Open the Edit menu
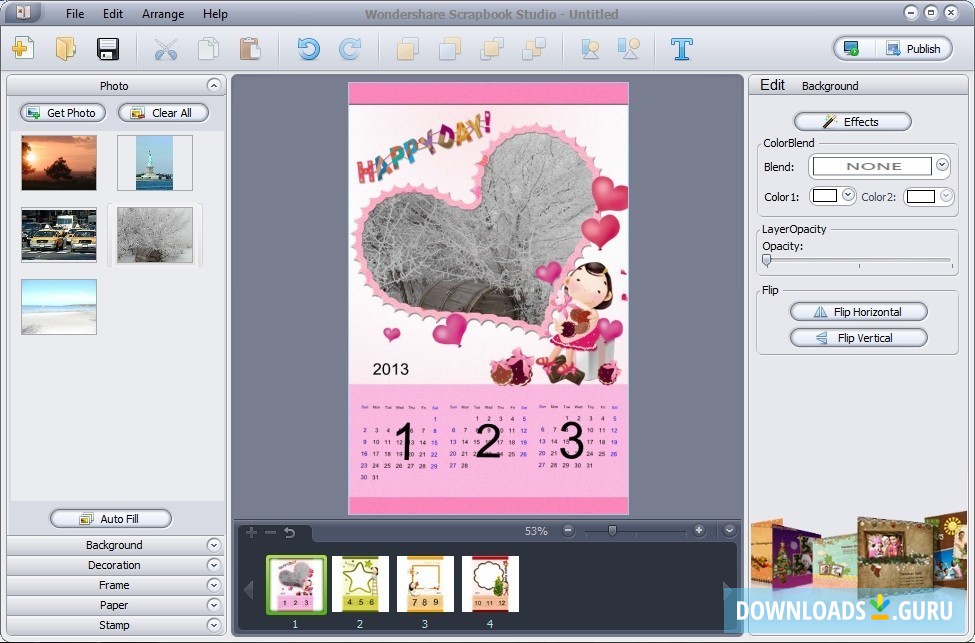The width and height of the screenshot is (975, 643). tap(113, 14)
